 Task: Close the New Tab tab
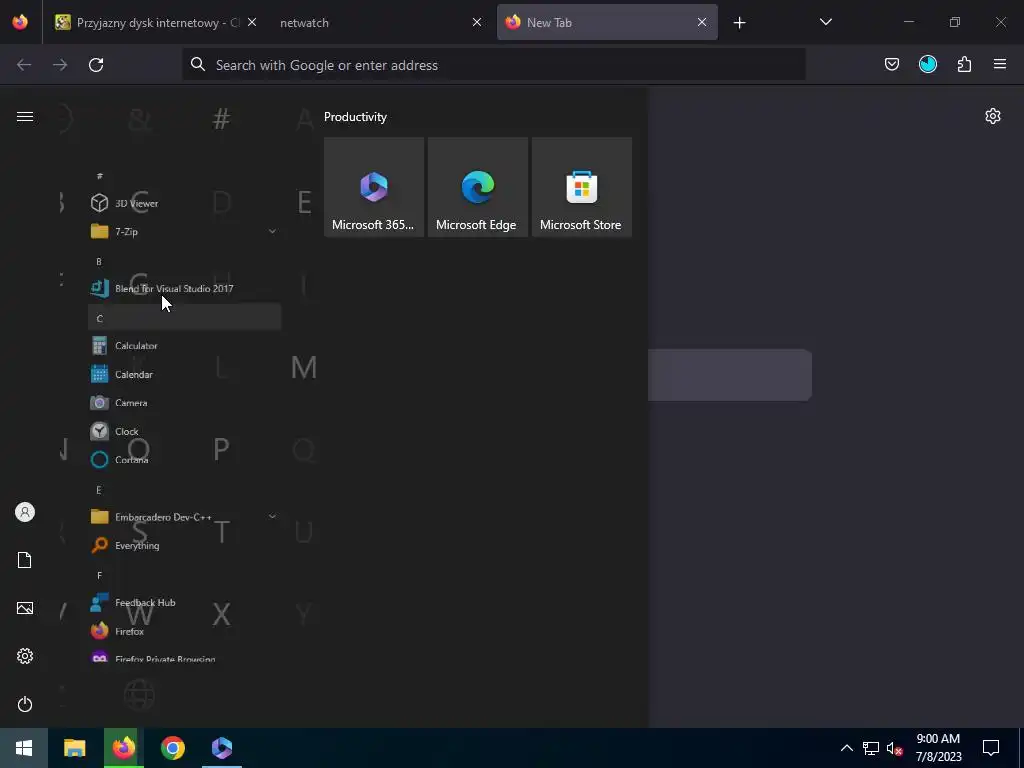(x=701, y=22)
